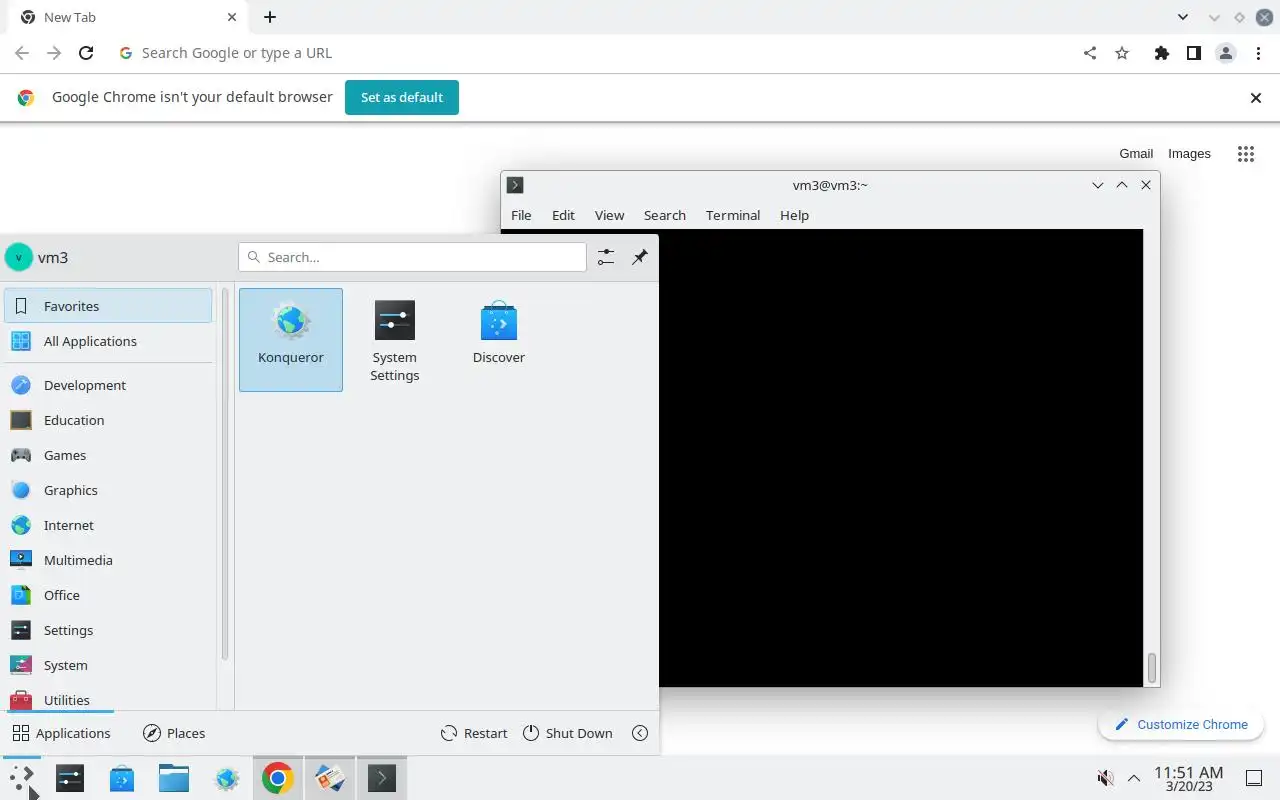Open Chrome tab search dropdown arrow
This screenshot has height=800, width=1280.
1183,17
